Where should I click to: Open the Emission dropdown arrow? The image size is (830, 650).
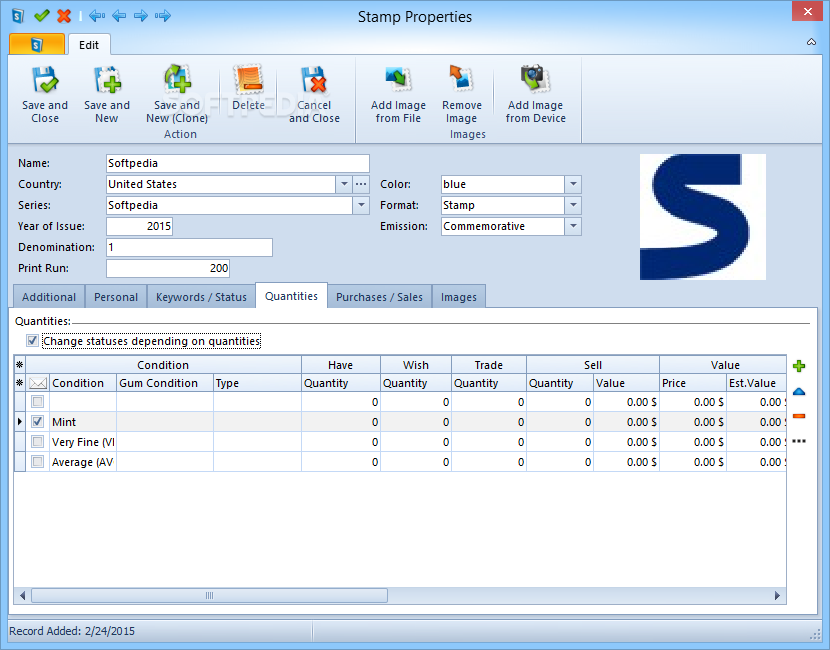(573, 227)
